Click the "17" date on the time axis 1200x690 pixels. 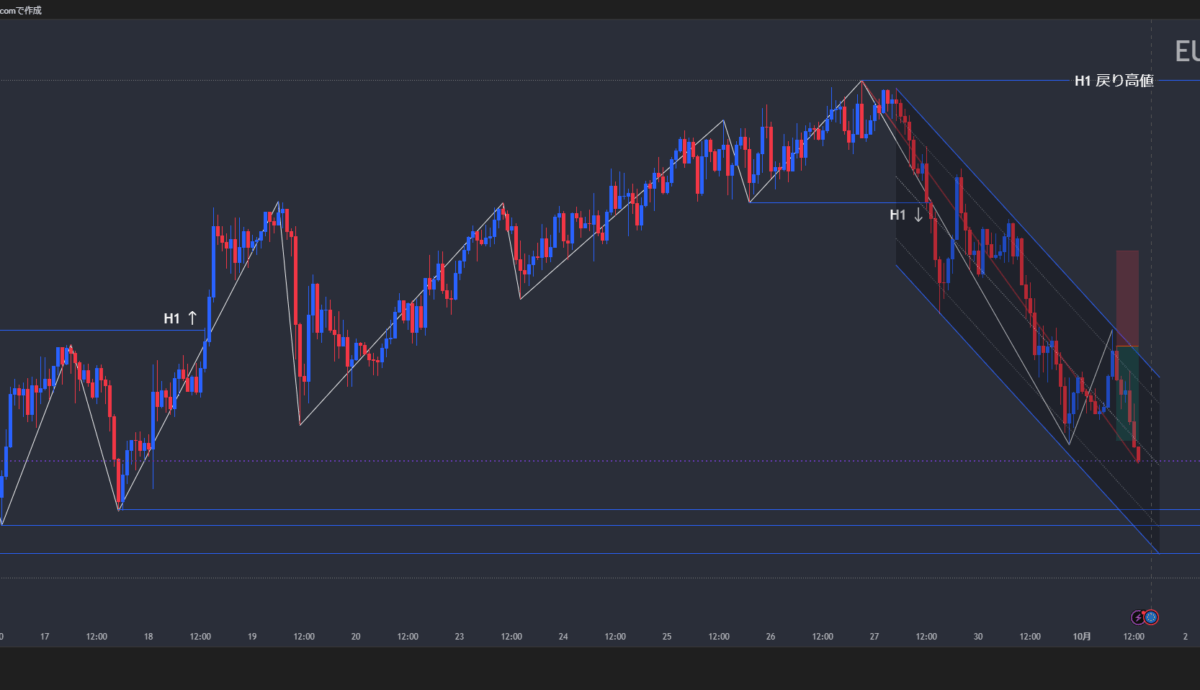coord(44,636)
